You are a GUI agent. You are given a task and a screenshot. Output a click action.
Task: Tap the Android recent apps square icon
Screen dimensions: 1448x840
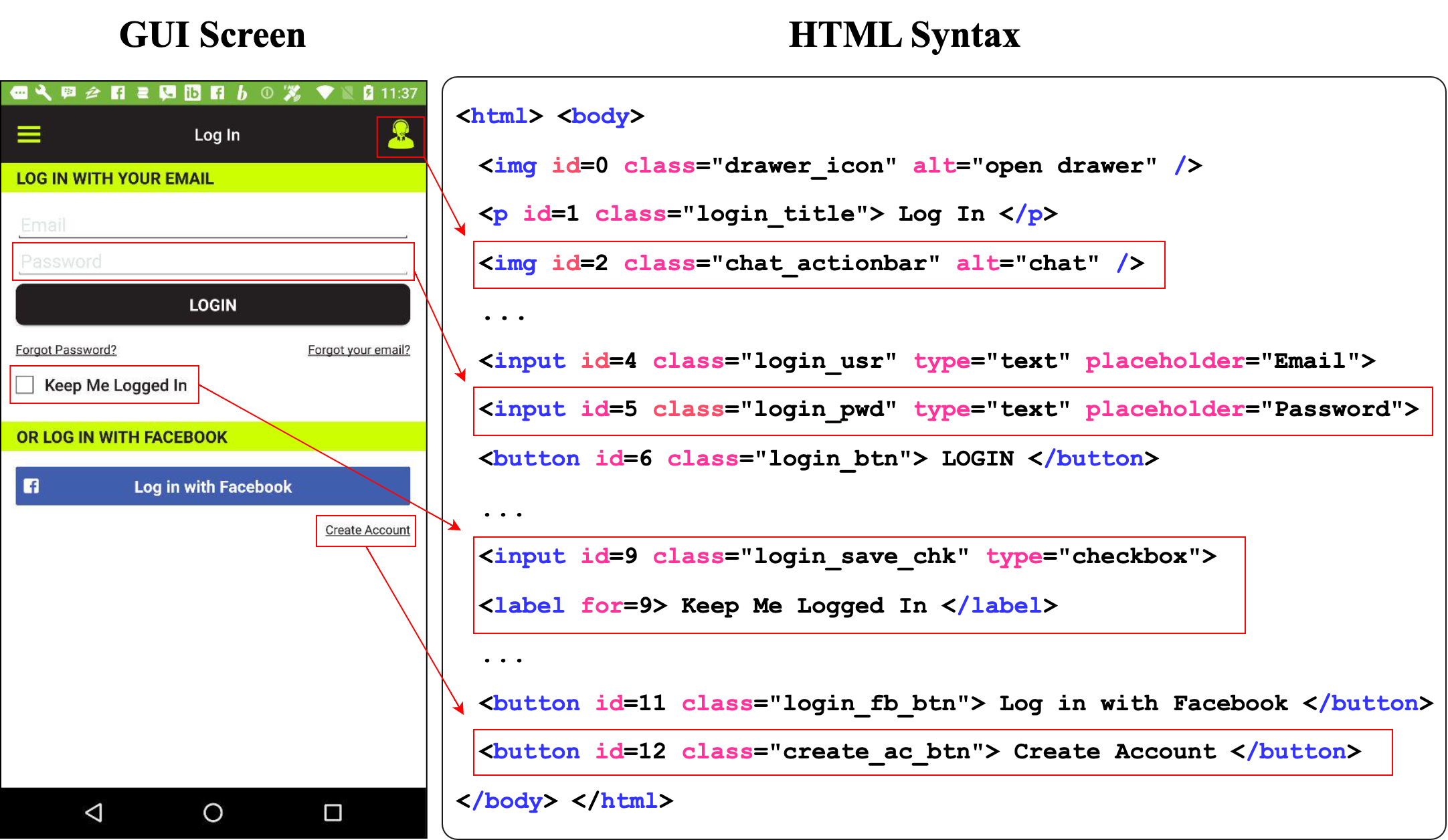pos(333,813)
